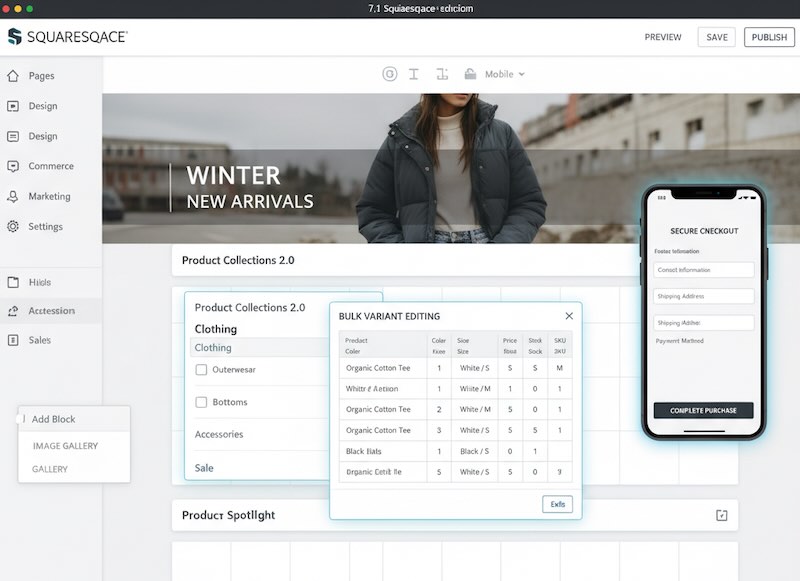Click the Commerce icon in the sidebar
Image resolution: width=800 pixels, height=581 pixels.
coord(13,166)
